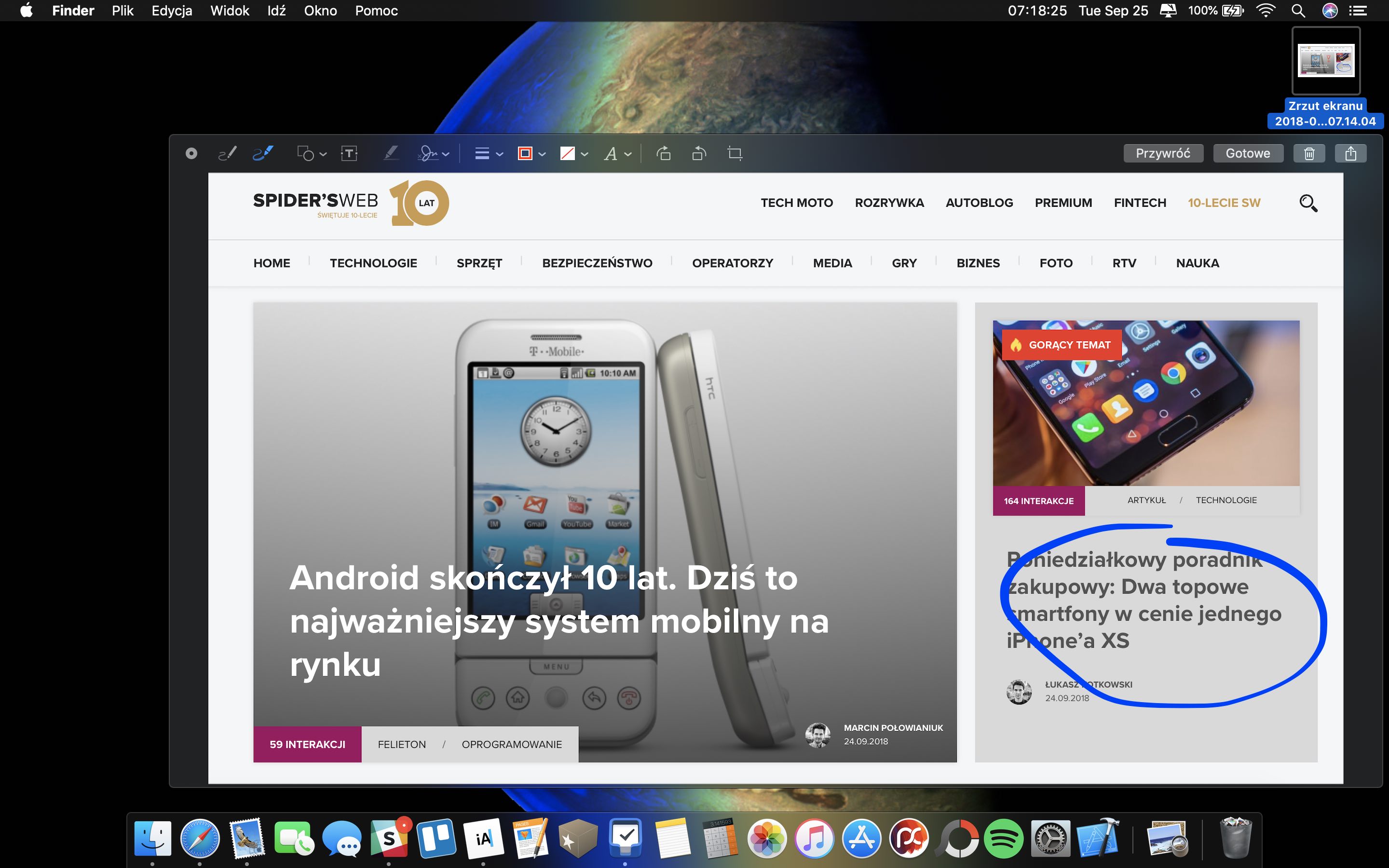1389x868 pixels.
Task: Open System Preferences from the Dock
Action: (x=1051, y=838)
